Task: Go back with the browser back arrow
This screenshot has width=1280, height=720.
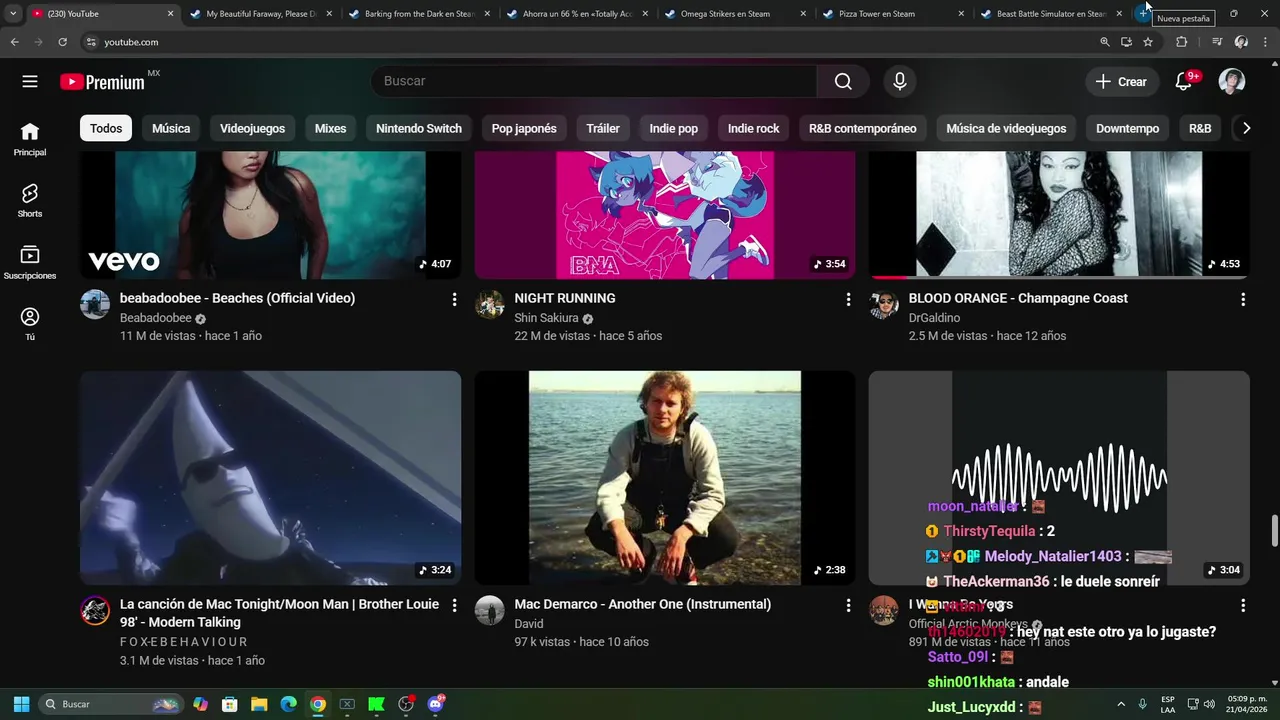Action: [x=14, y=42]
